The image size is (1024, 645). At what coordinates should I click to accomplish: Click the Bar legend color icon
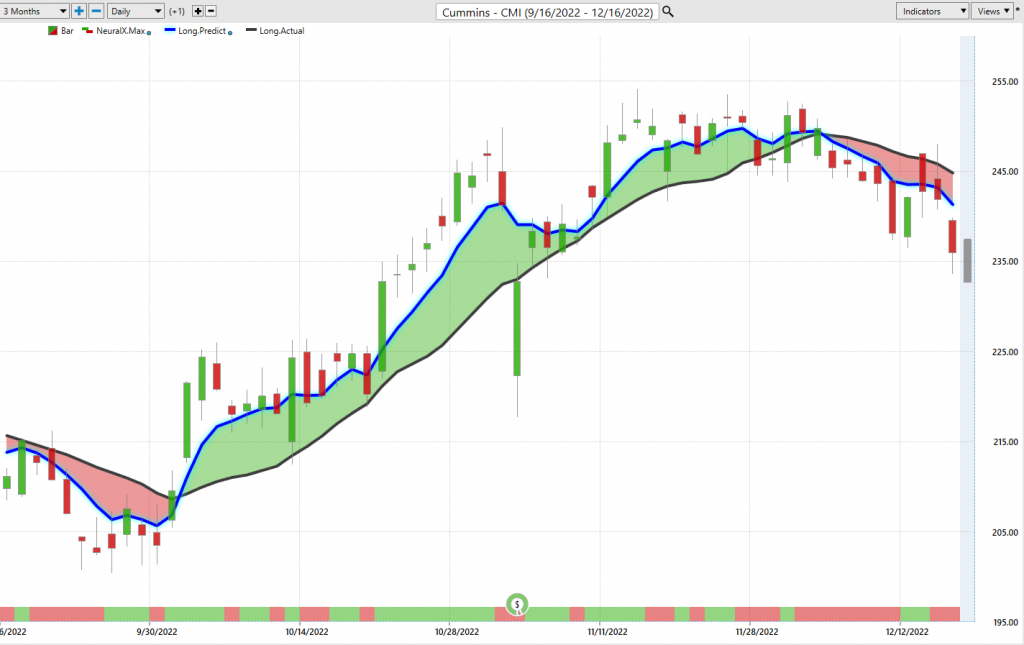[x=53, y=31]
